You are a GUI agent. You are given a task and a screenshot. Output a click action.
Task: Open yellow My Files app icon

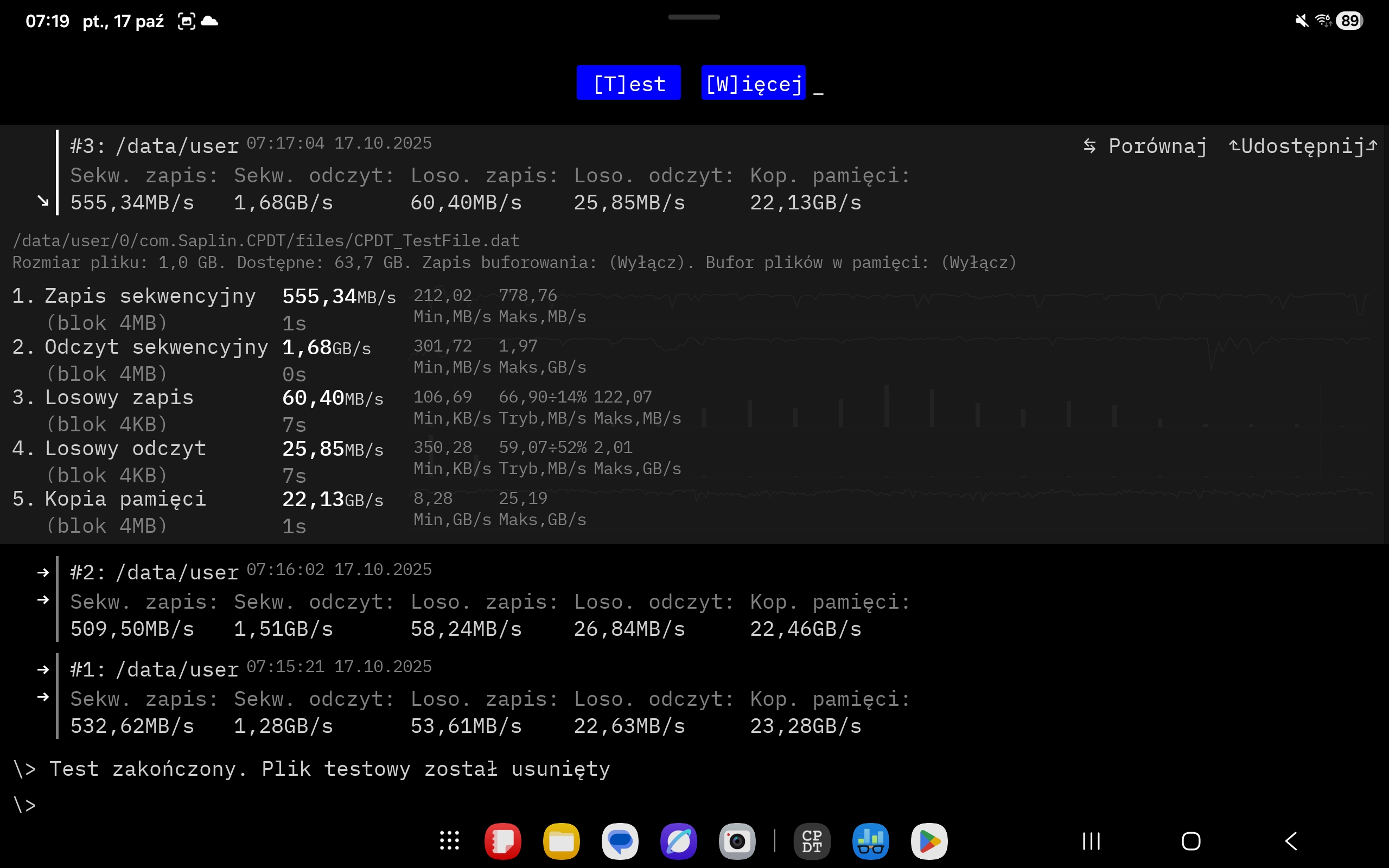point(561,841)
